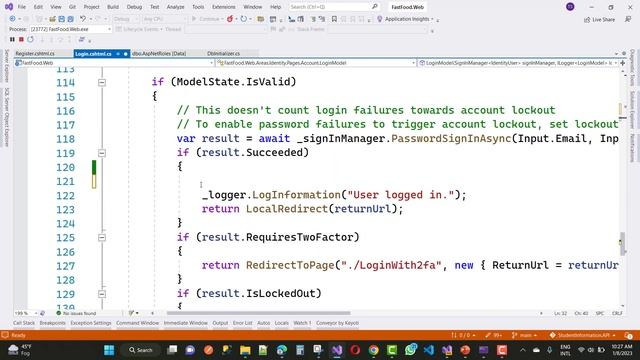Click the No issues found indicator
Screen dimensions: 640x360
(x=76, y=313)
